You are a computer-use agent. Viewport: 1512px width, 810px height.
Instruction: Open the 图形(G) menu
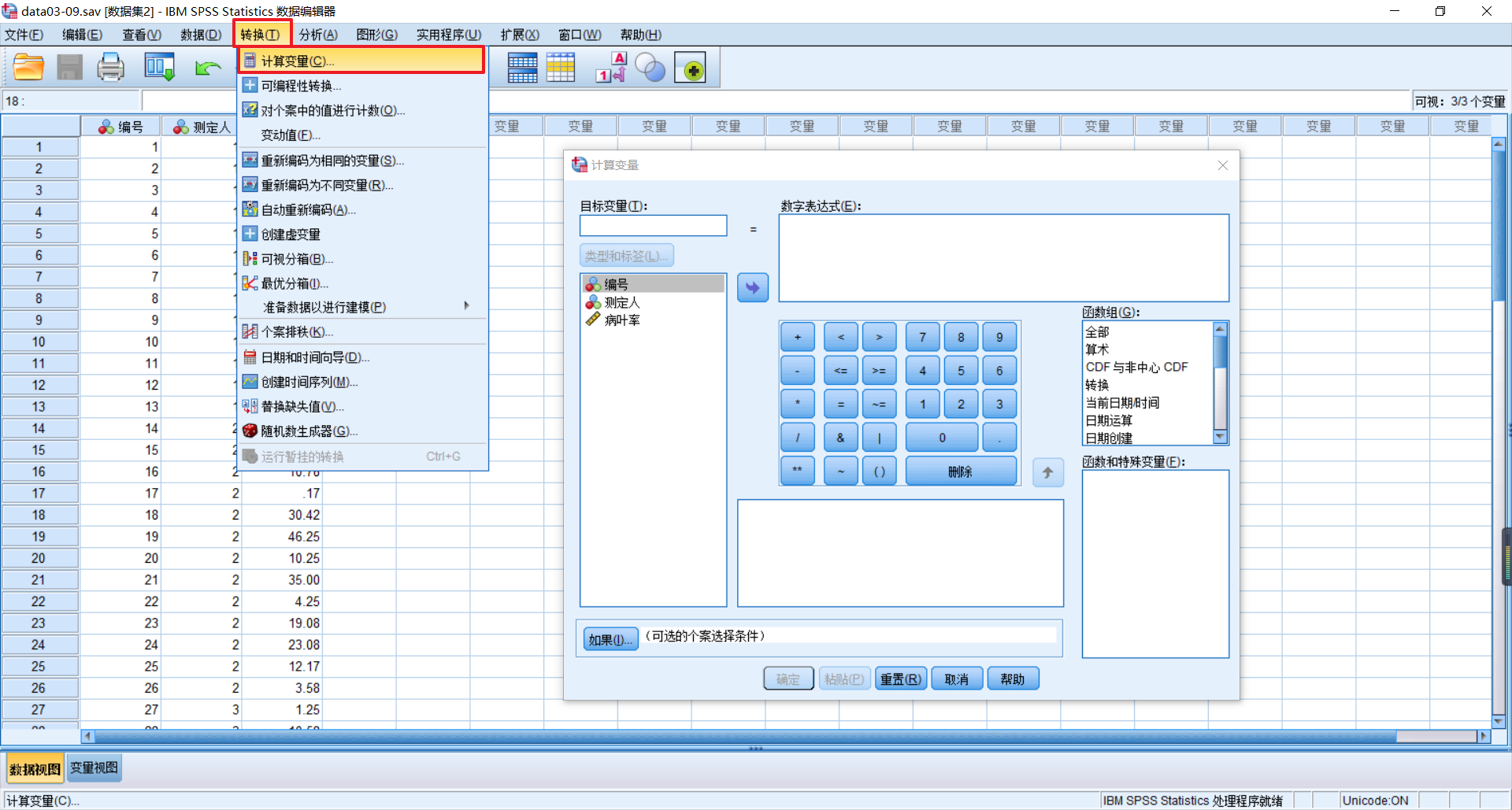coord(377,35)
